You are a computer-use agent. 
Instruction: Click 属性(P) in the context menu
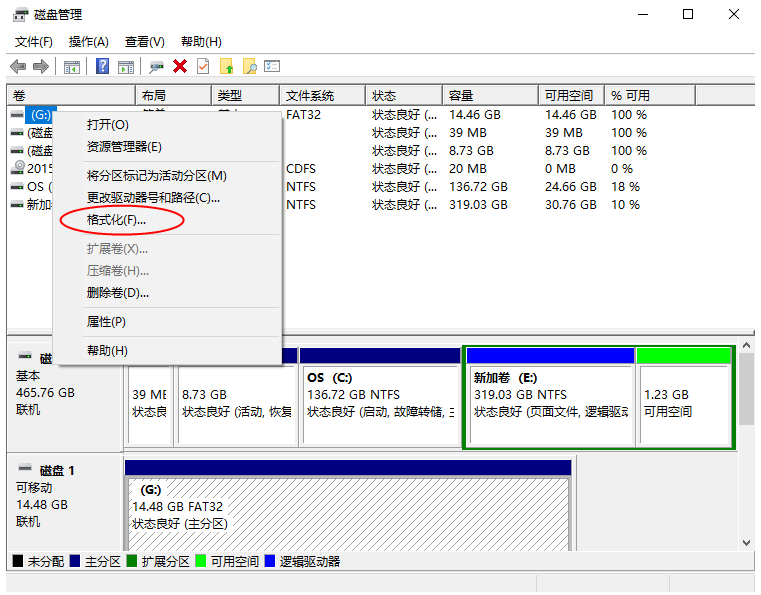click(x=106, y=322)
